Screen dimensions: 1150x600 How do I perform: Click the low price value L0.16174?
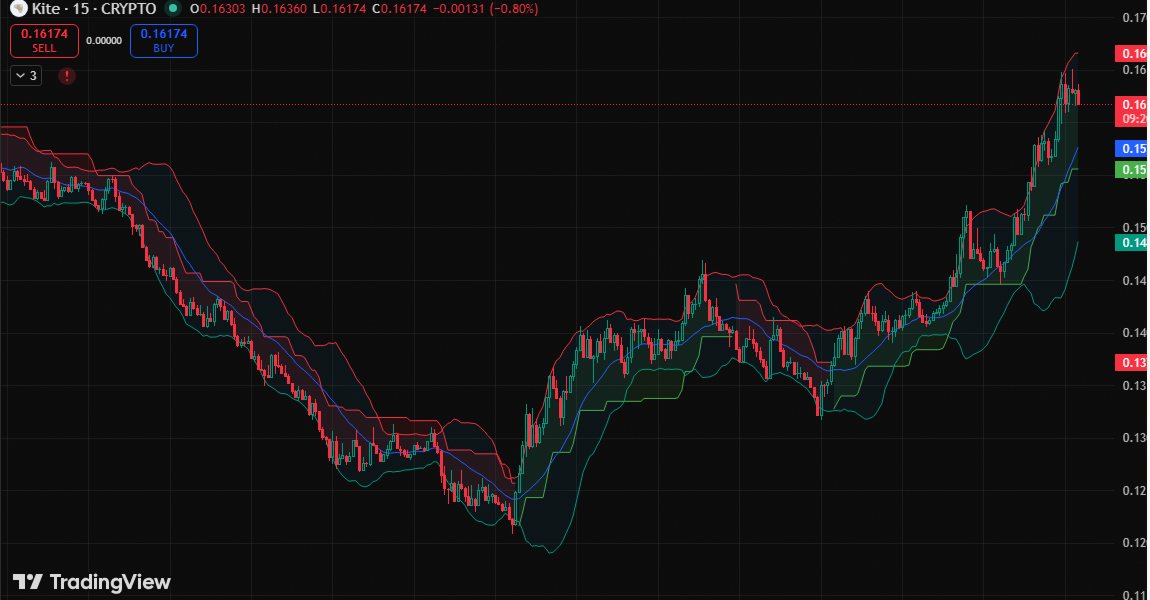(339, 9)
